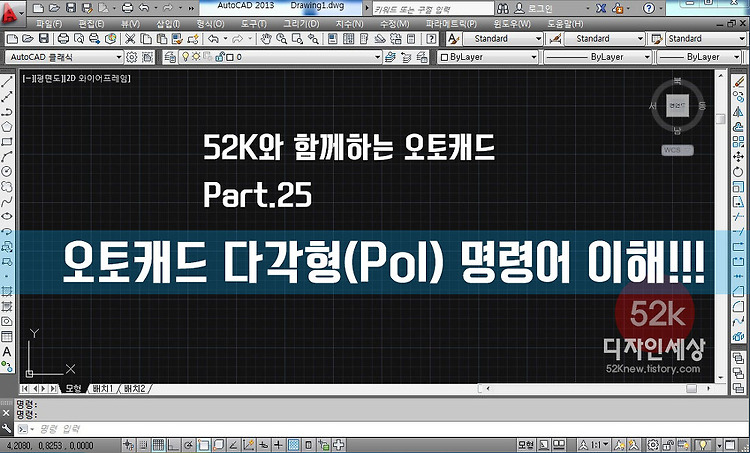
Task: Select the Rectangle draw tool
Action: [x=7, y=142]
